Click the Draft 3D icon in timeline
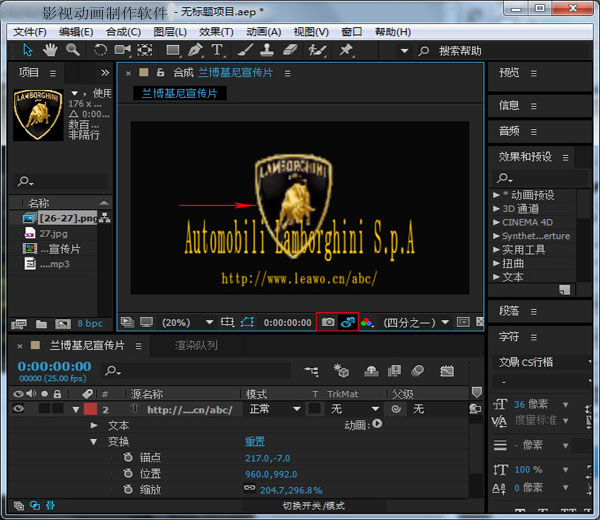The image size is (600, 520). click(x=341, y=370)
